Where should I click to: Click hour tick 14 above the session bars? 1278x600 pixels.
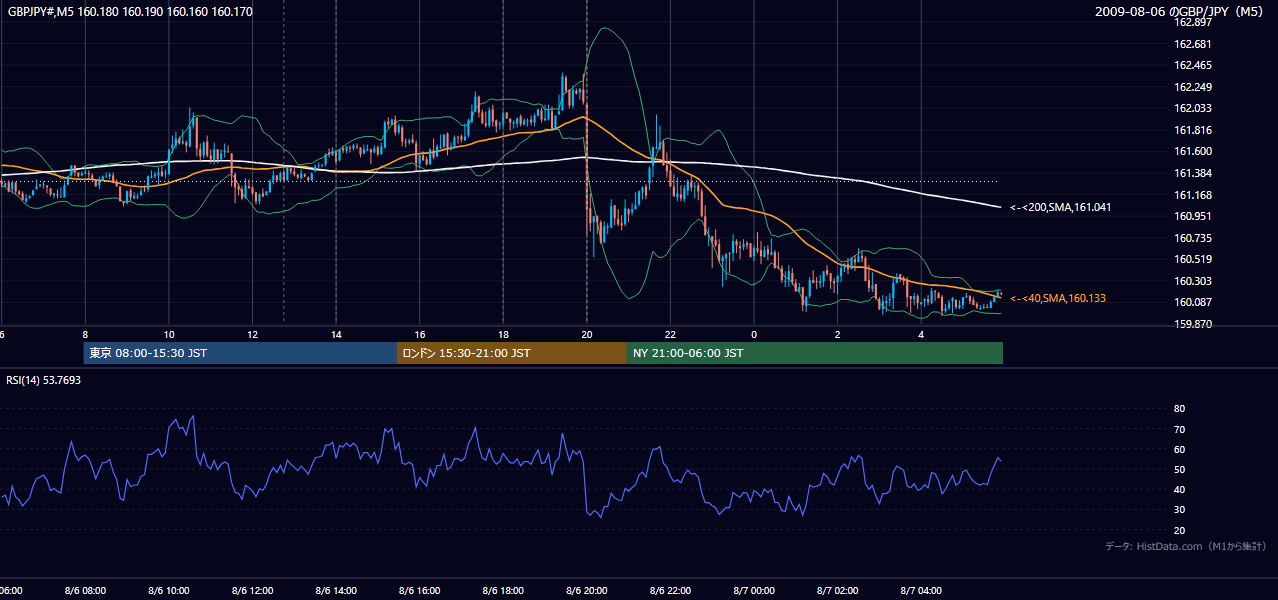pyautogui.click(x=336, y=335)
